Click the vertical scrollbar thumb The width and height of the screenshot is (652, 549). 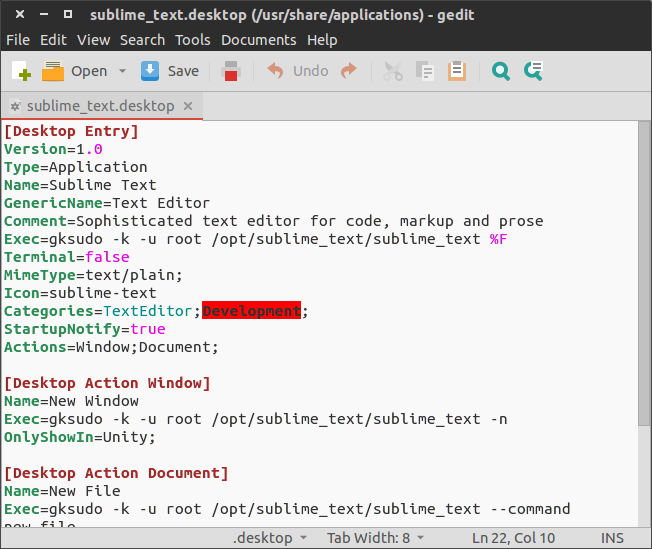click(x=644, y=274)
